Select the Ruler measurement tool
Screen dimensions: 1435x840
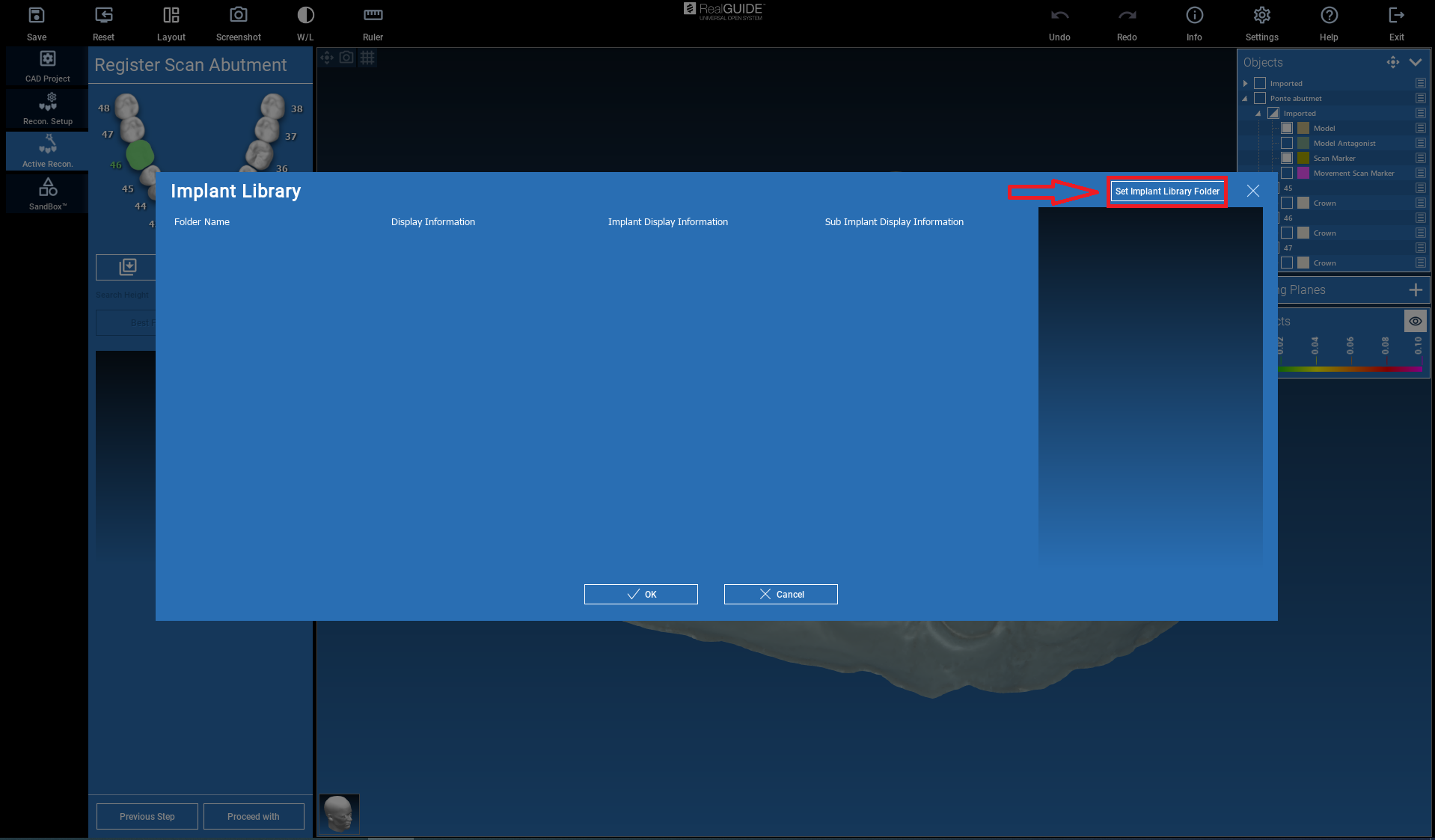[373, 16]
